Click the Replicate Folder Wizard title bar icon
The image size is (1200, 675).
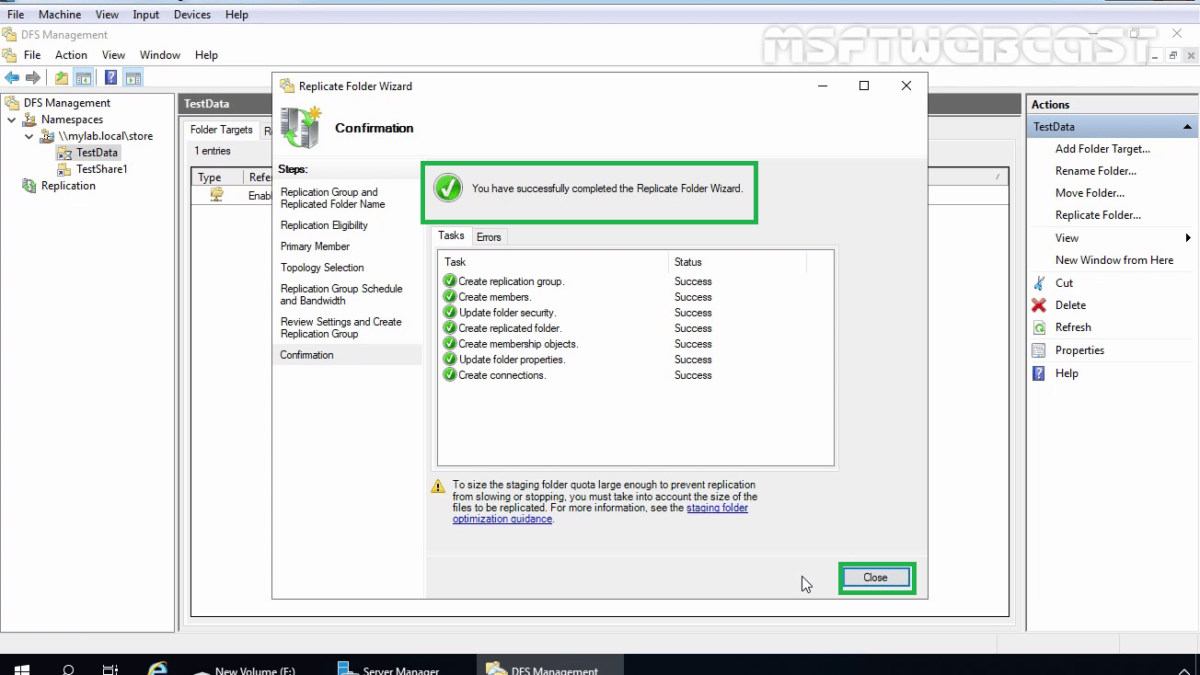287,86
